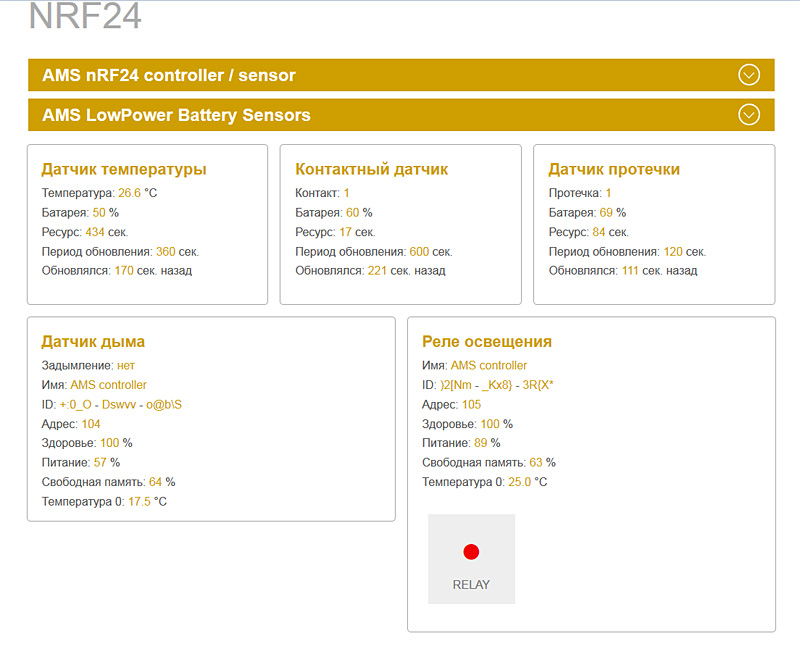Select the Контактный датчик card title
The image size is (800, 649).
pyautogui.click(x=372, y=169)
